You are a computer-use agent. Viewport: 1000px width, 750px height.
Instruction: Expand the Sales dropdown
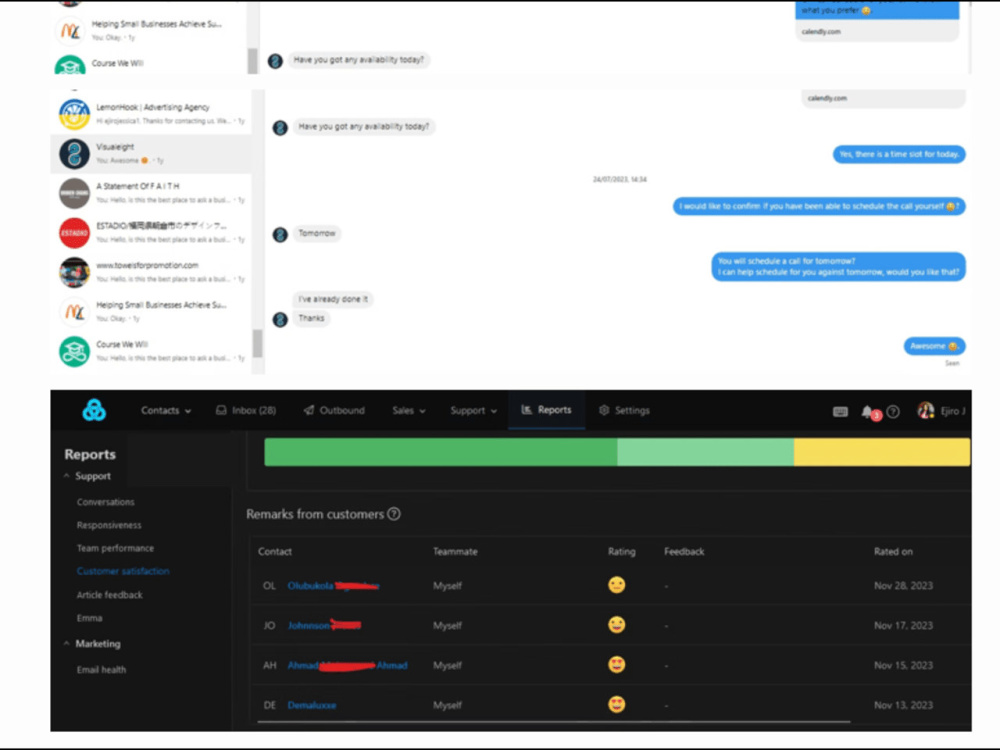[409, 411]
